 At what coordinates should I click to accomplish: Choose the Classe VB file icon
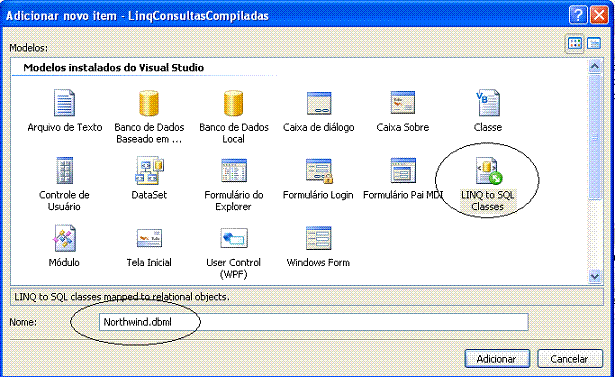pos(488,103)
